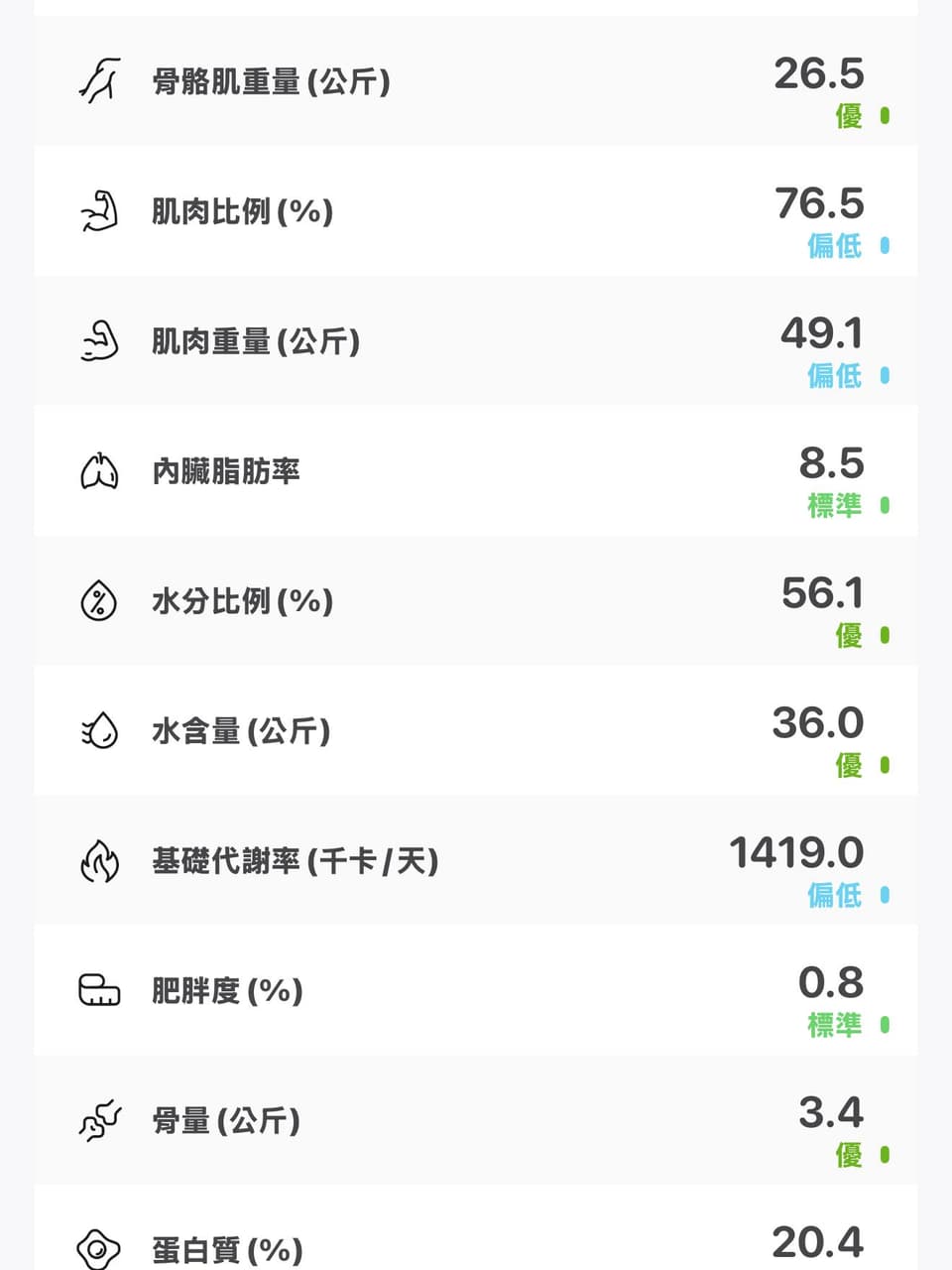Select the green indicator beside 56.1 優

click(x=885, y=635)
